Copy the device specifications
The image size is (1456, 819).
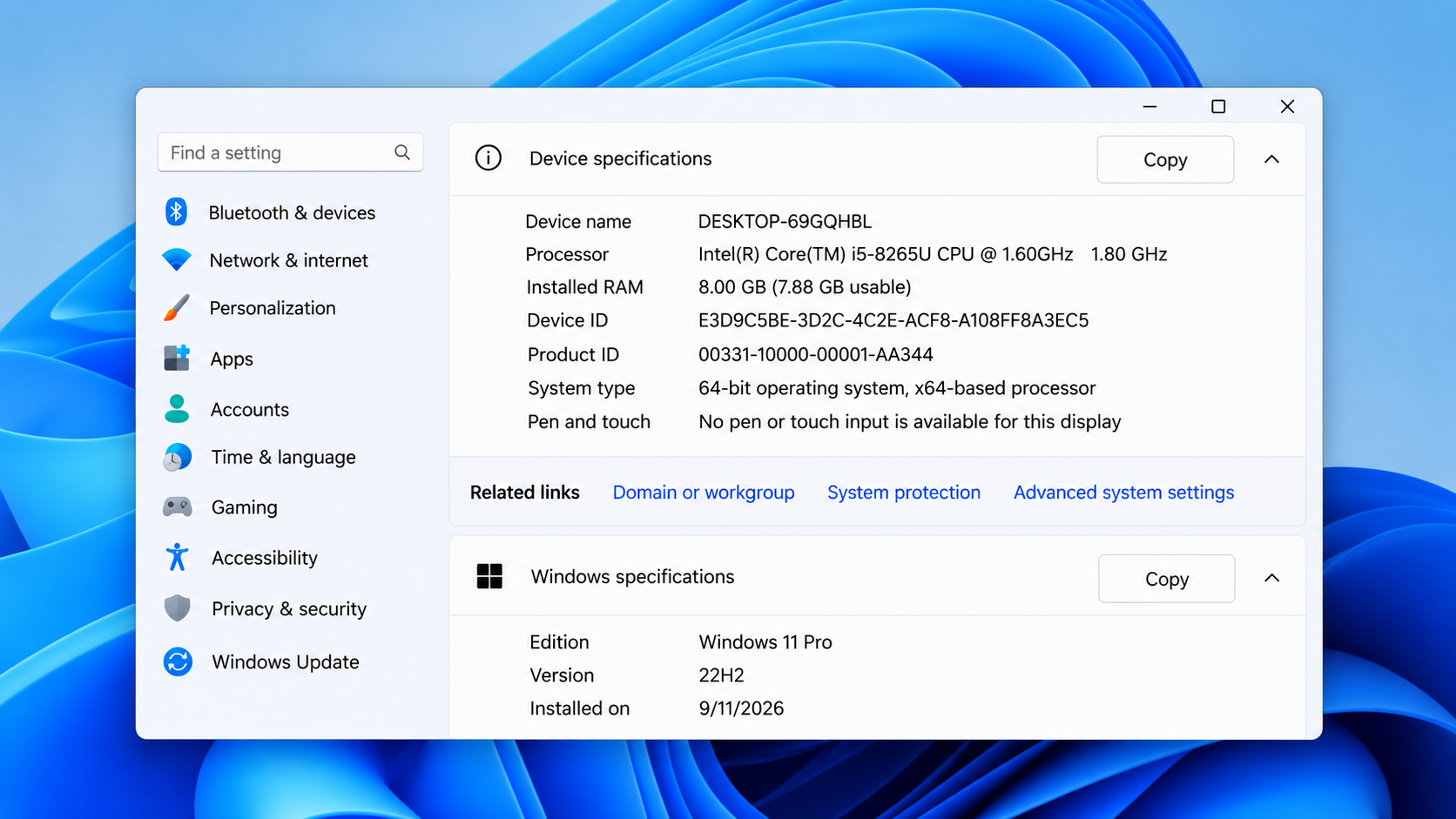[1165, 159]
